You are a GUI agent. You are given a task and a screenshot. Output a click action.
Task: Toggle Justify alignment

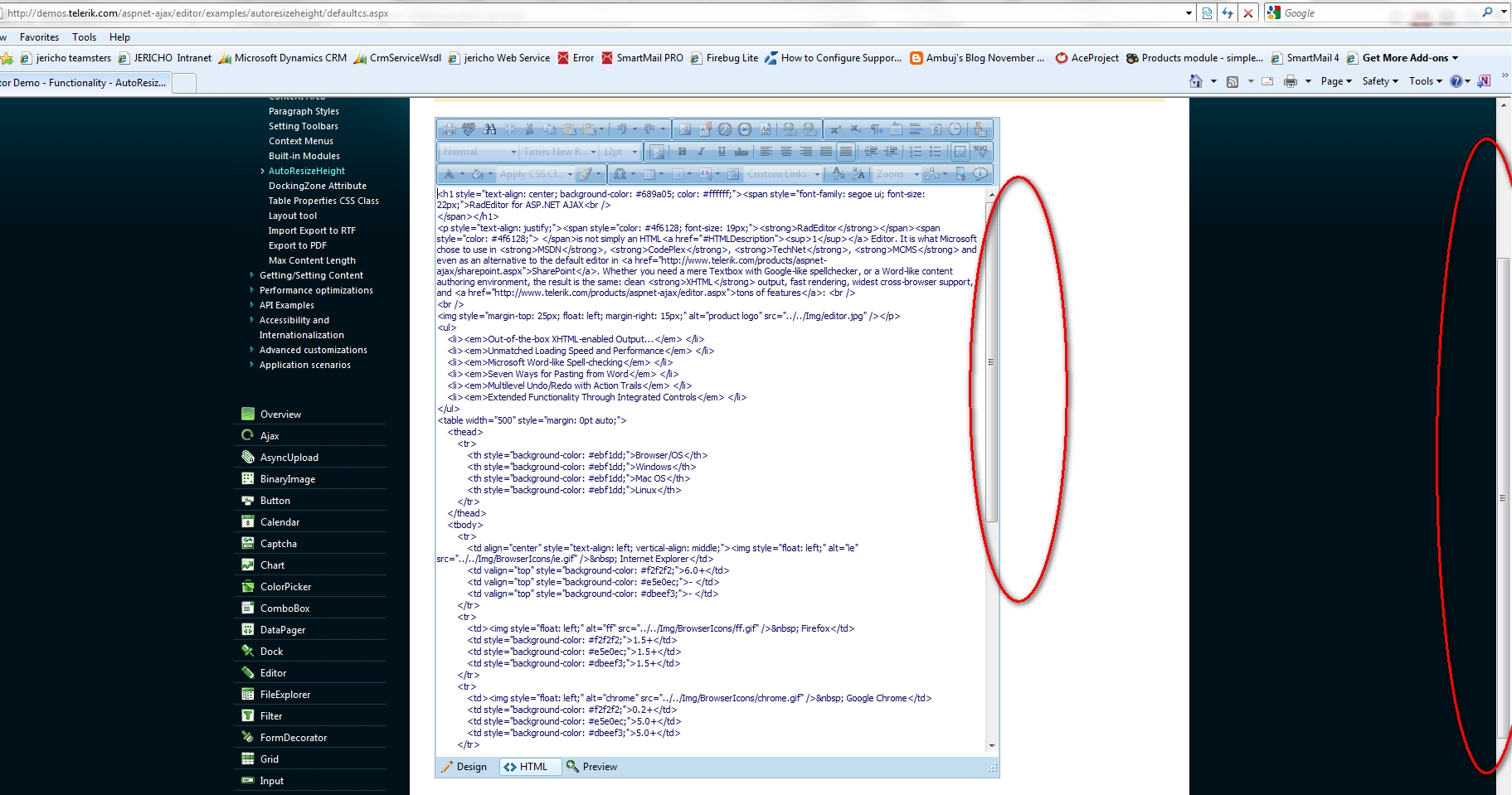(825, 152)
